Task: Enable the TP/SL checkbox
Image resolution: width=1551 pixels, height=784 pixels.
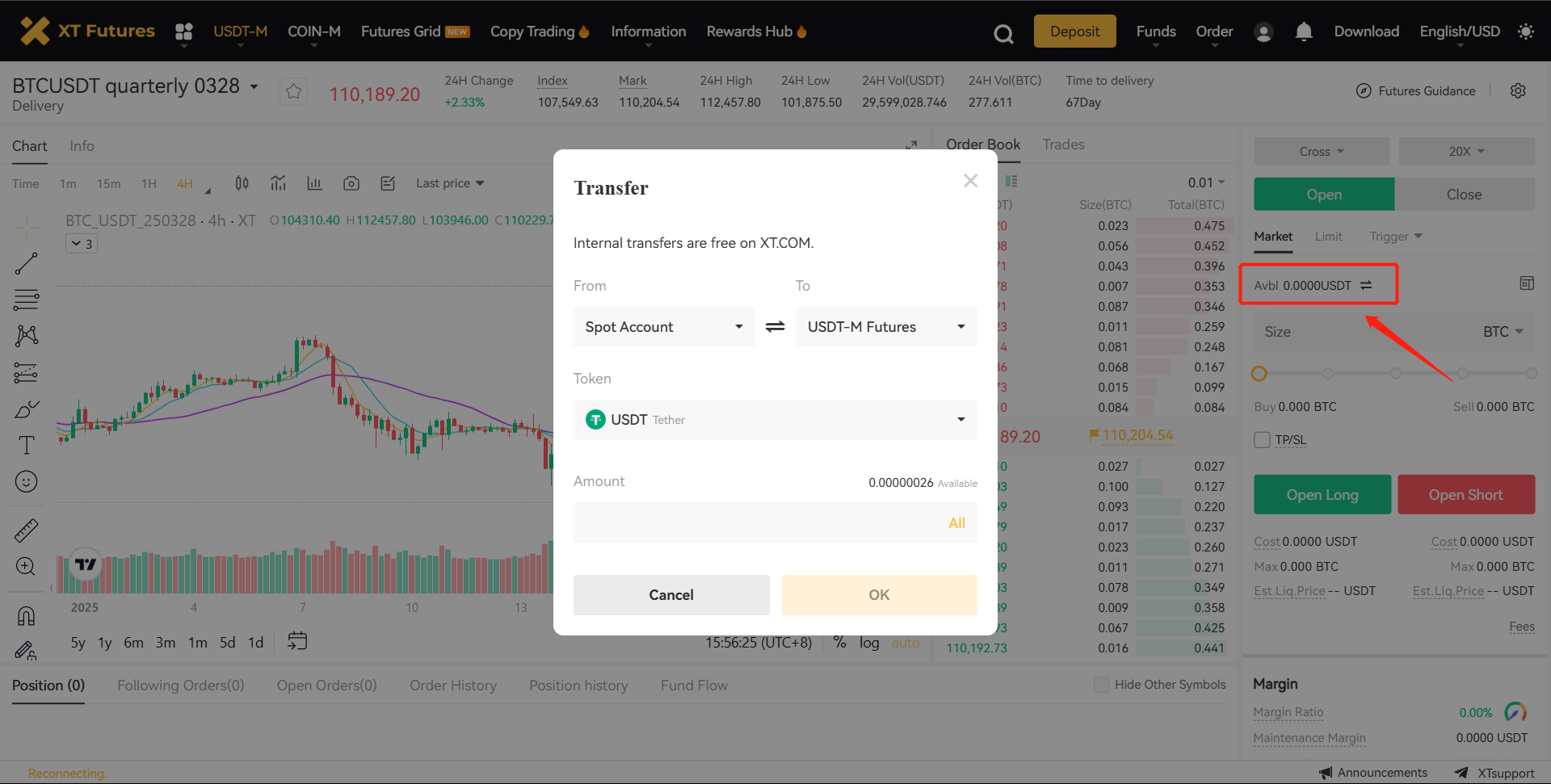Action: (1262, 439)
